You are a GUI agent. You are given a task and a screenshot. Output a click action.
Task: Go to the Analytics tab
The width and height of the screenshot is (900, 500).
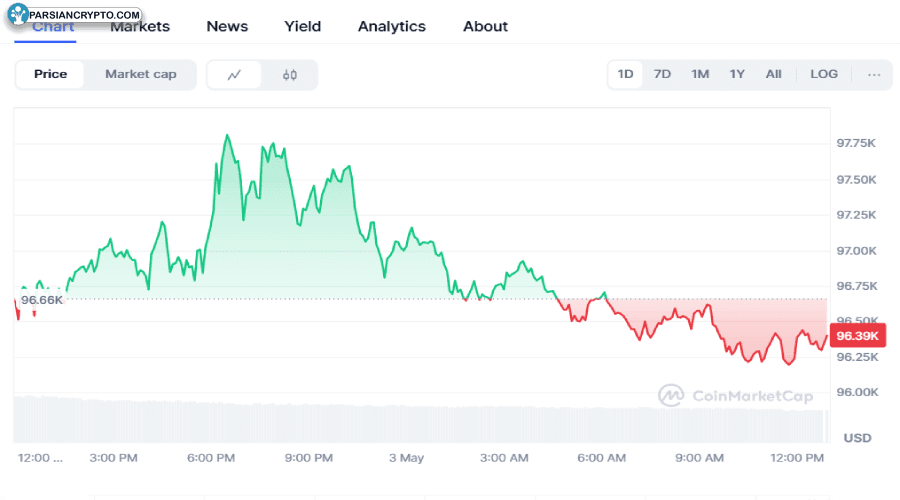(392, 26)
